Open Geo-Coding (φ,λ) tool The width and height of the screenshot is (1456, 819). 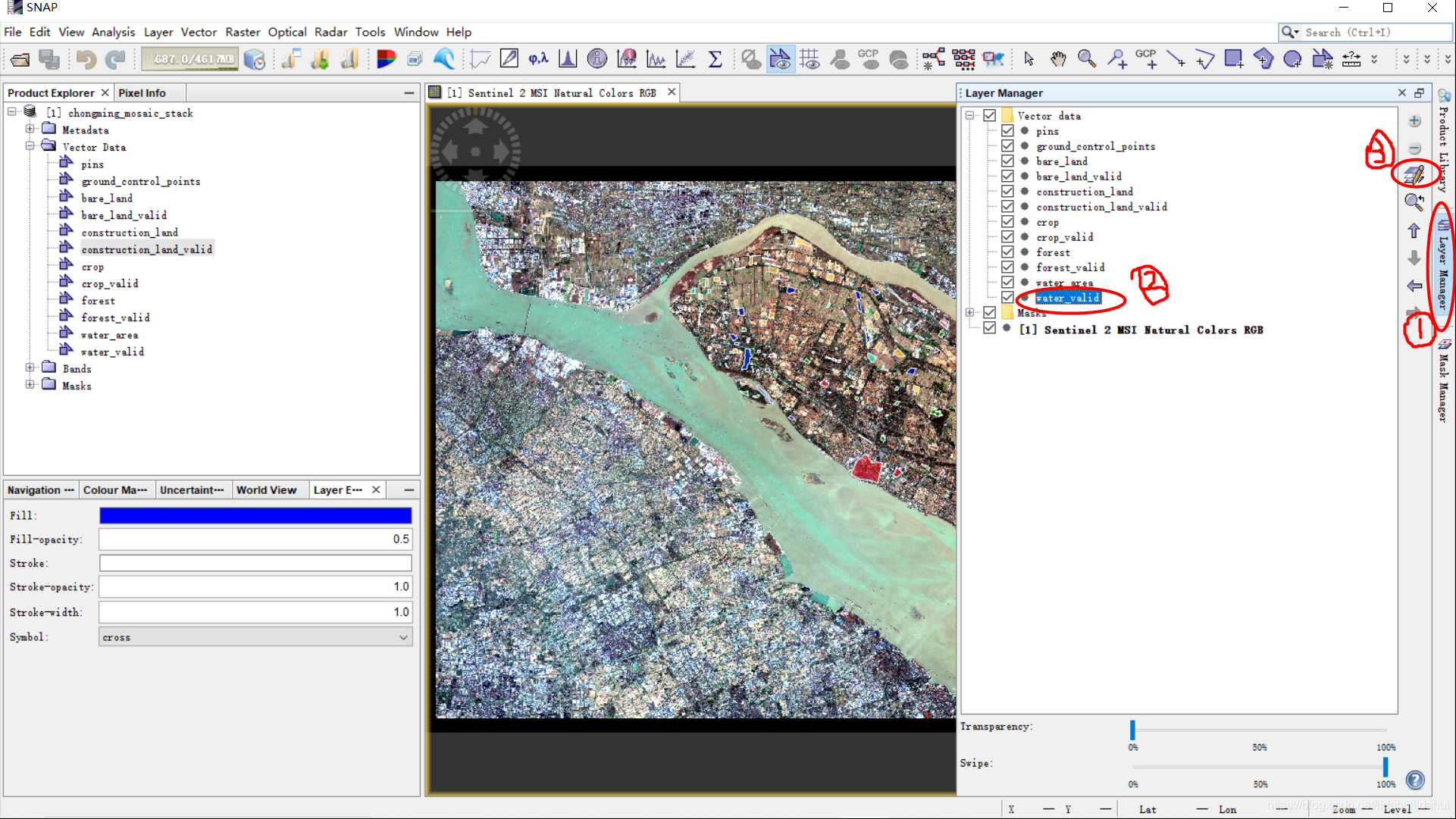[x=538, y=59]
